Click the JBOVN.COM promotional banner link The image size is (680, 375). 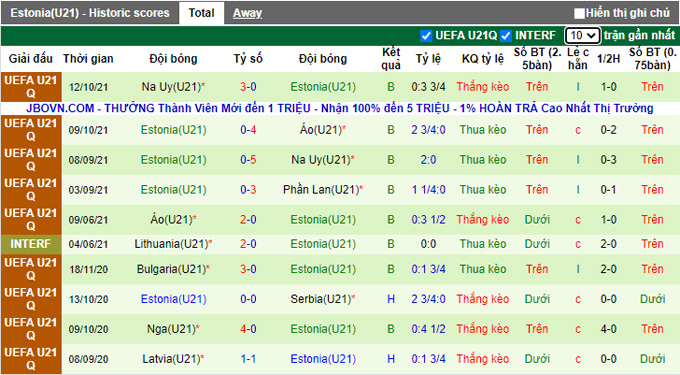point(340,108)
